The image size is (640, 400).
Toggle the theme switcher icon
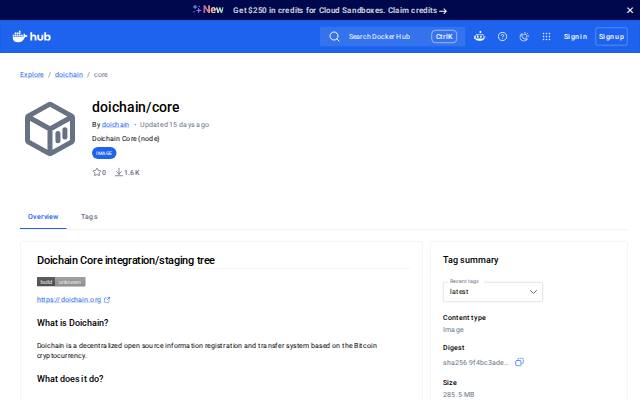[524, 37]
